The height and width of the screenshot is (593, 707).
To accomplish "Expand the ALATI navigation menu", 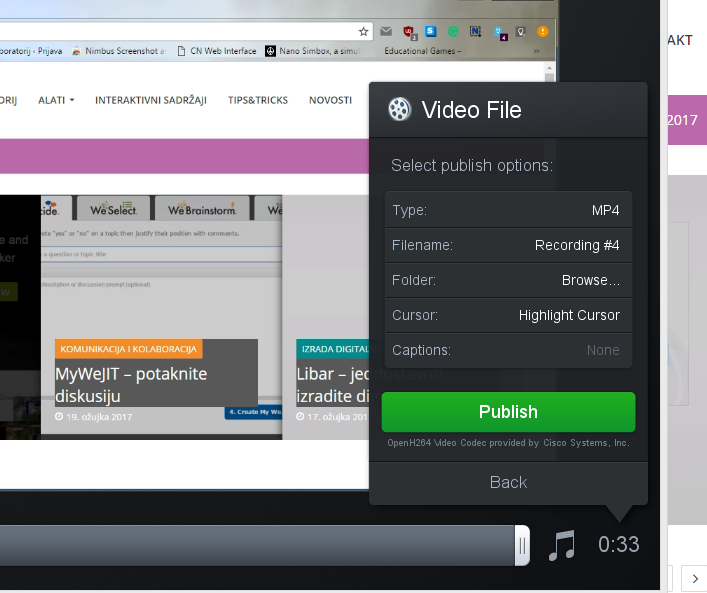I will point(56,100).
